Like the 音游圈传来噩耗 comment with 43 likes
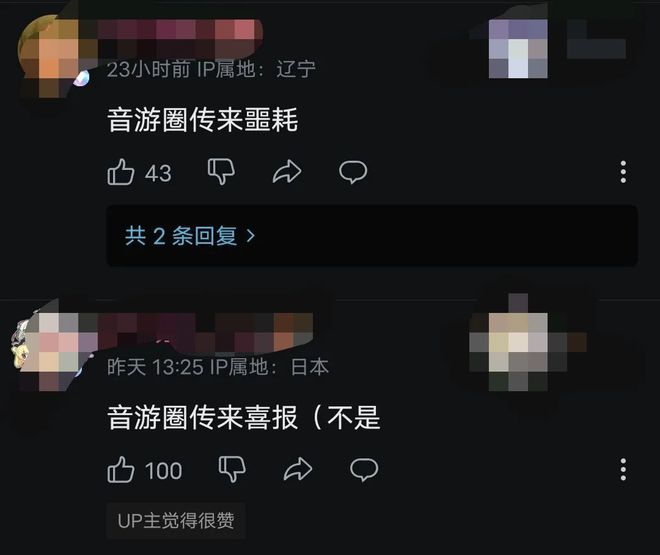 point(121,172)
